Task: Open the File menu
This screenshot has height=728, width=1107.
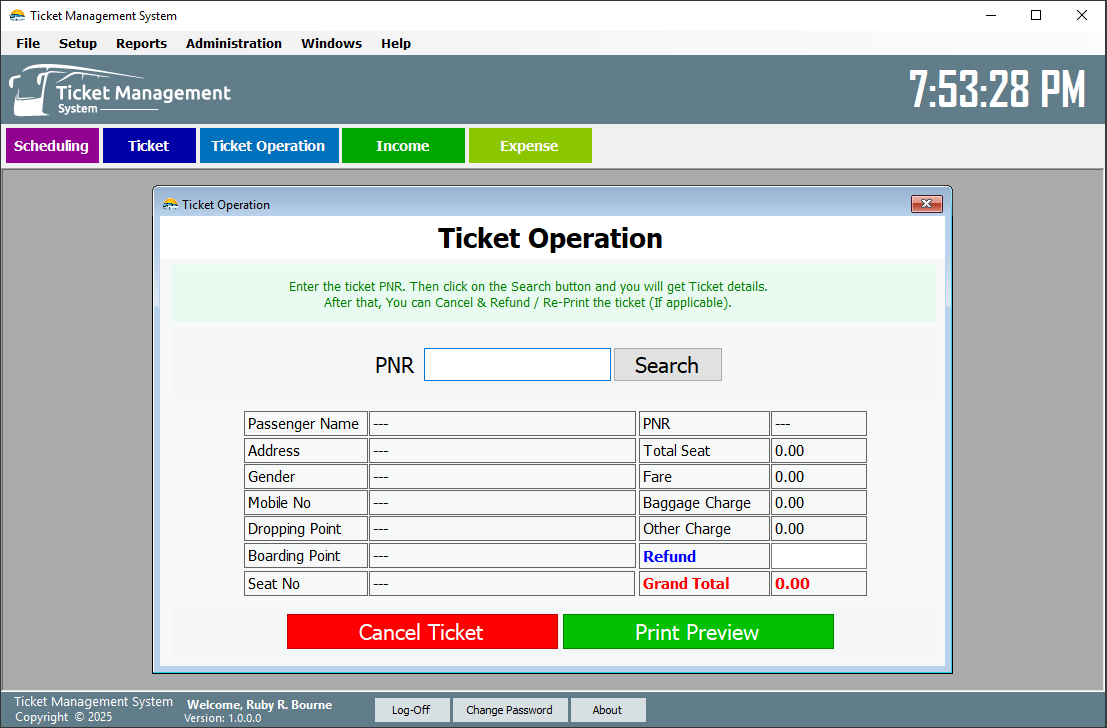Action: pos(27,43)
